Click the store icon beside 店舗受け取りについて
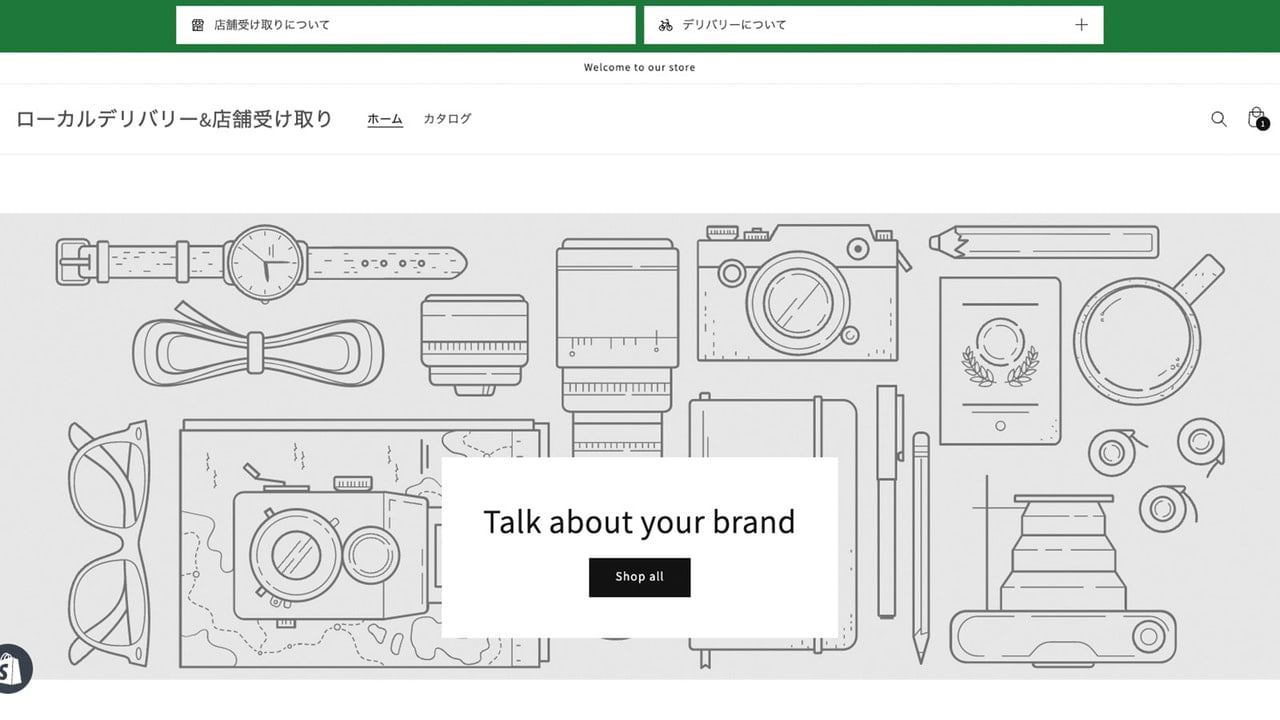The height and width of the screenshot is (720, 1280). pyautogui.click(x=198, y=25)
